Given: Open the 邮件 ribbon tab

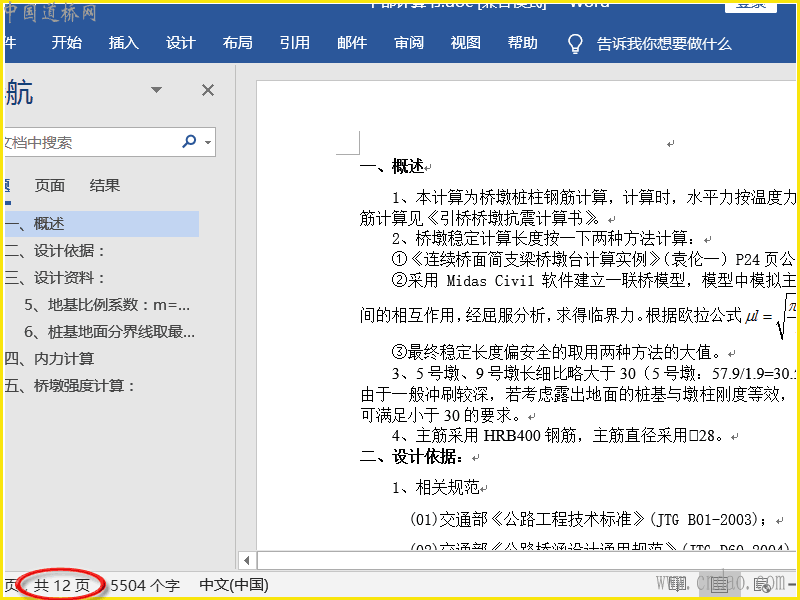Looking at the screenshot, I should click(352, 43).
